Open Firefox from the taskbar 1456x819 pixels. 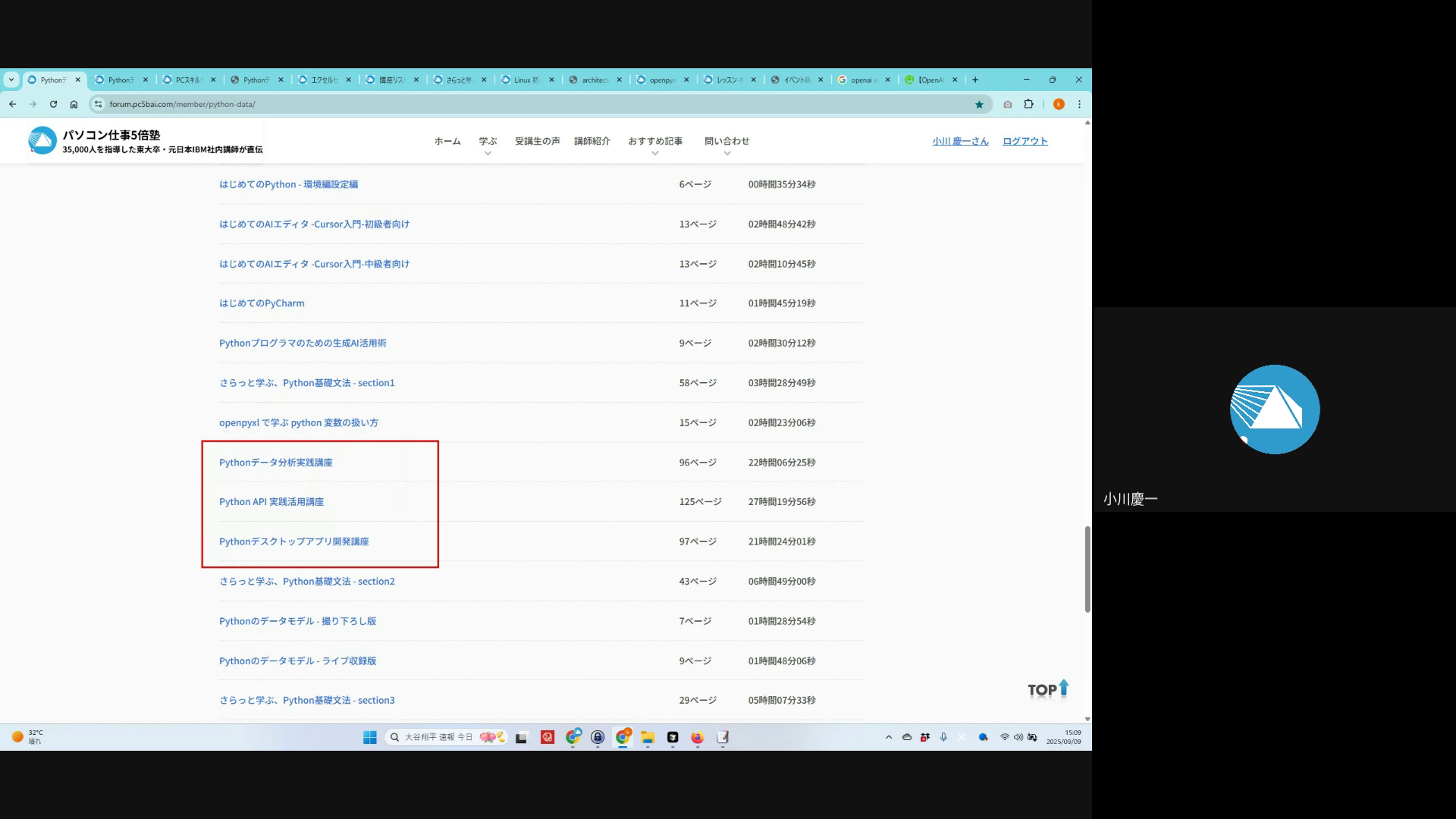(x=697, y=737)
